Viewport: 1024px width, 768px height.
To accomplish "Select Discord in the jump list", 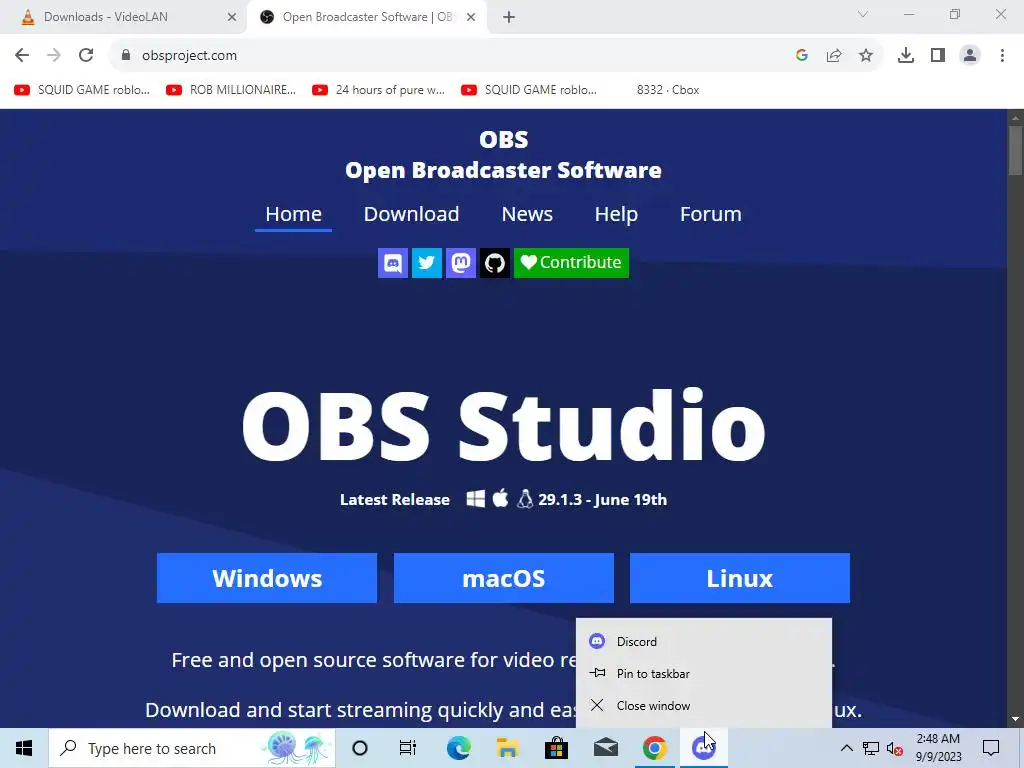I will pyautogui.click(x=704, y=641).
